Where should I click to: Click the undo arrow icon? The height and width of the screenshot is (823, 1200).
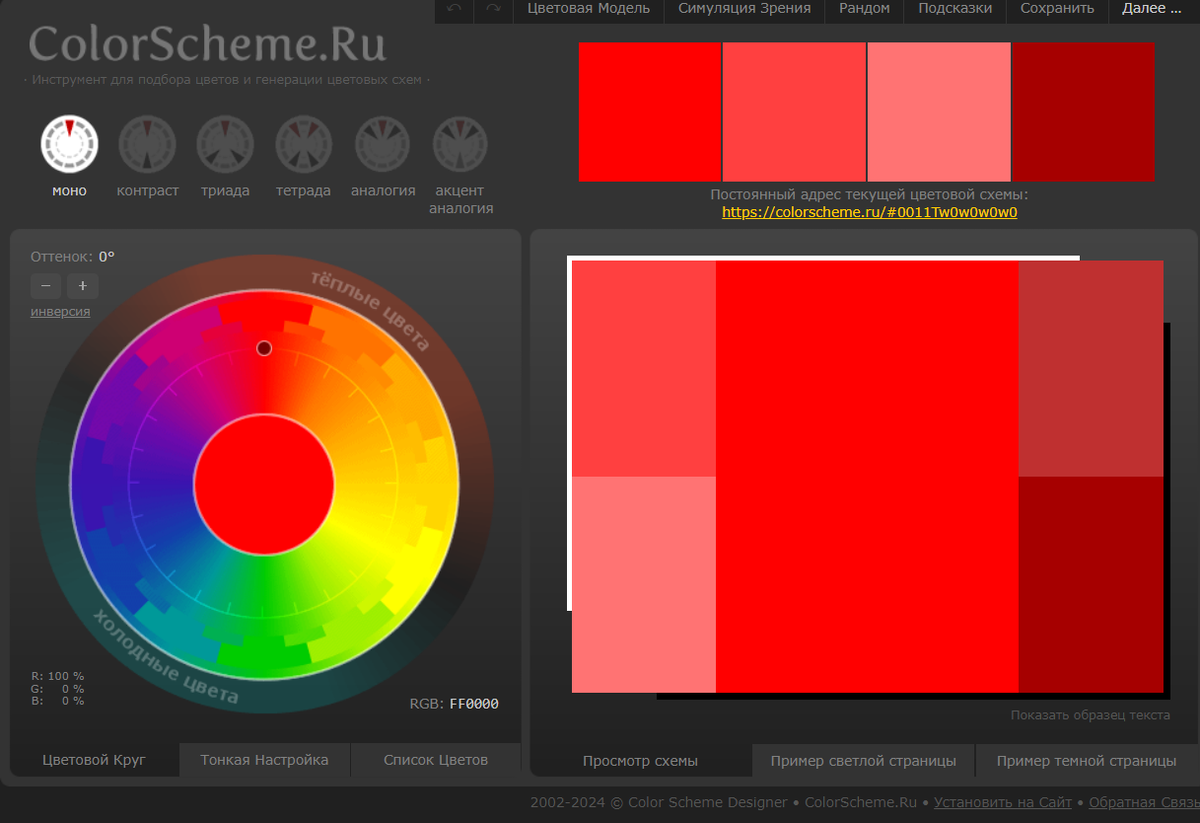453,12
